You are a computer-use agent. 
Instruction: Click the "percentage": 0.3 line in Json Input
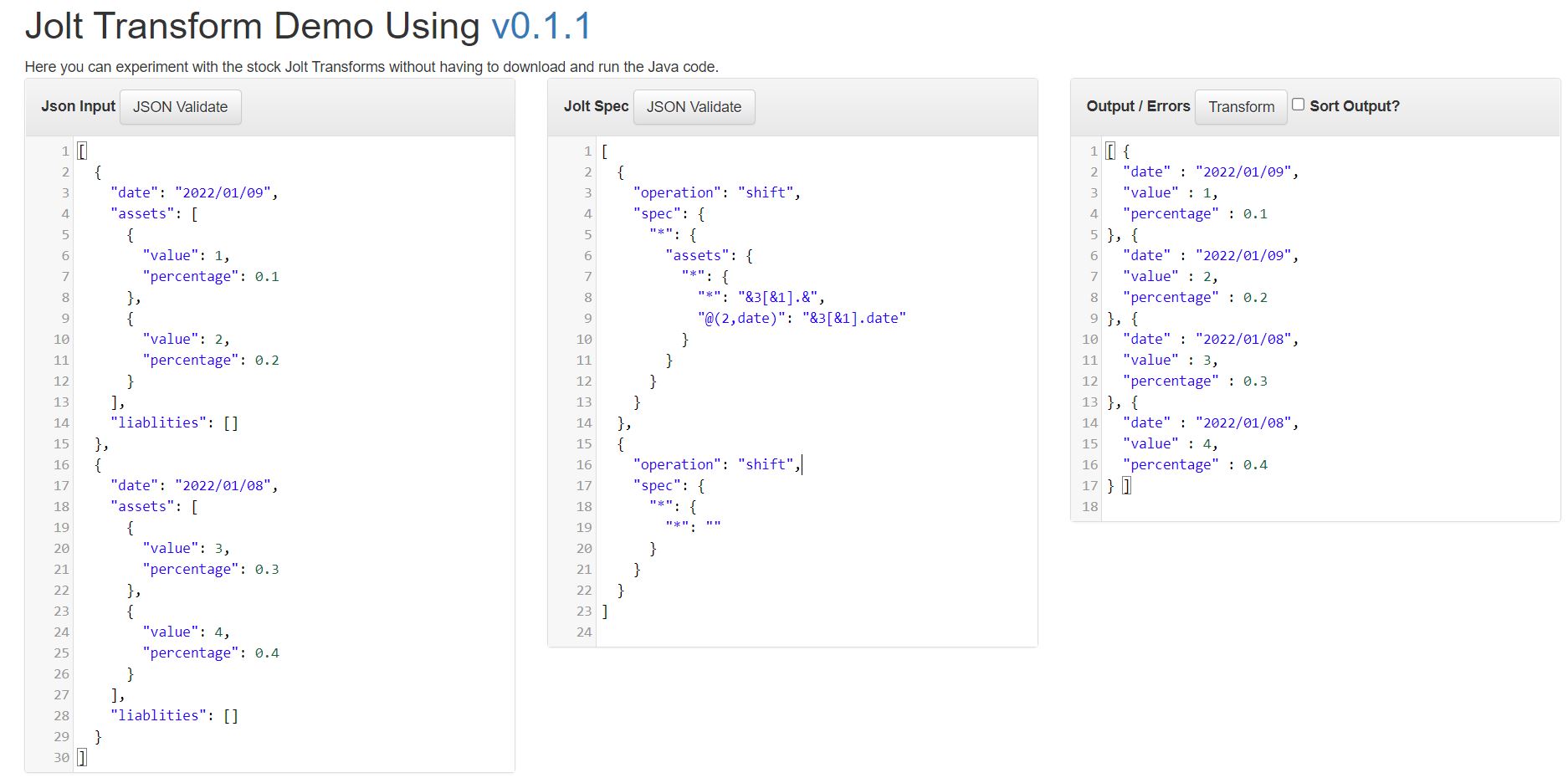[x=211, y=569]
